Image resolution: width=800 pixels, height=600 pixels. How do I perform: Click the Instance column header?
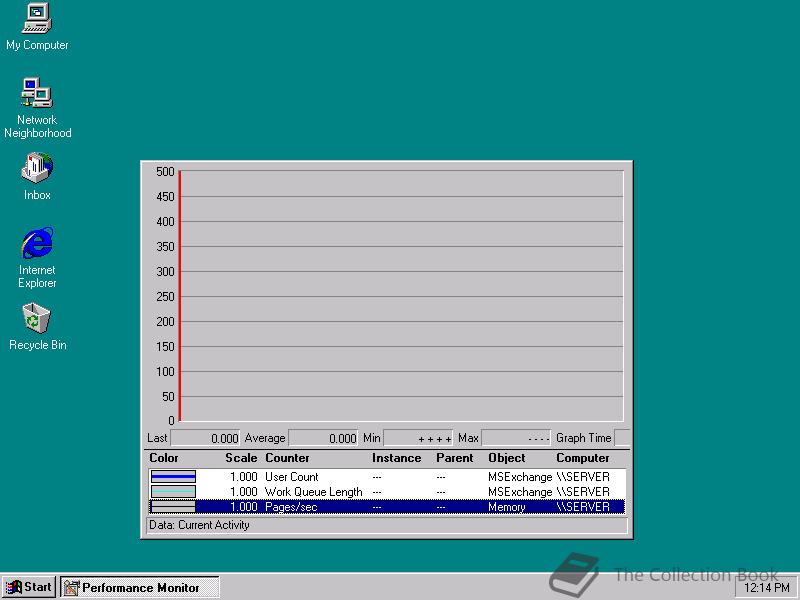[396, 458]
